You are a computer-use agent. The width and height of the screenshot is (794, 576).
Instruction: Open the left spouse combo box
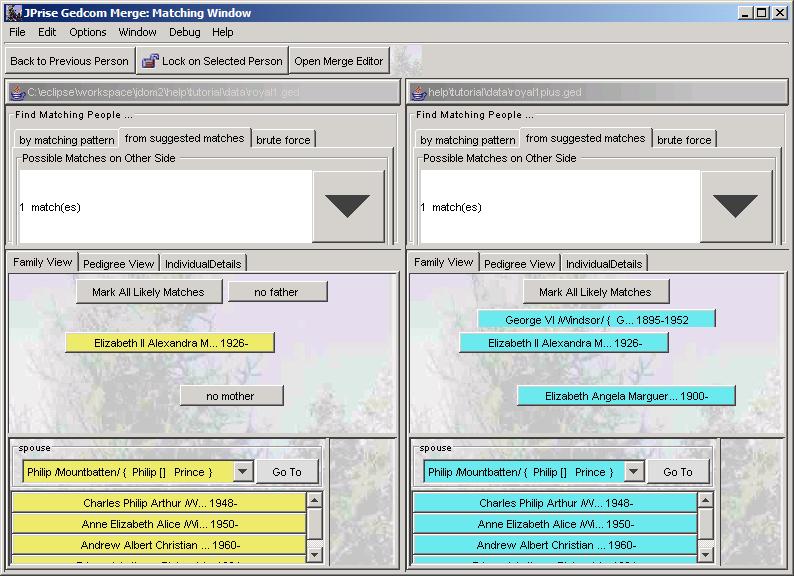pos(243,472)
